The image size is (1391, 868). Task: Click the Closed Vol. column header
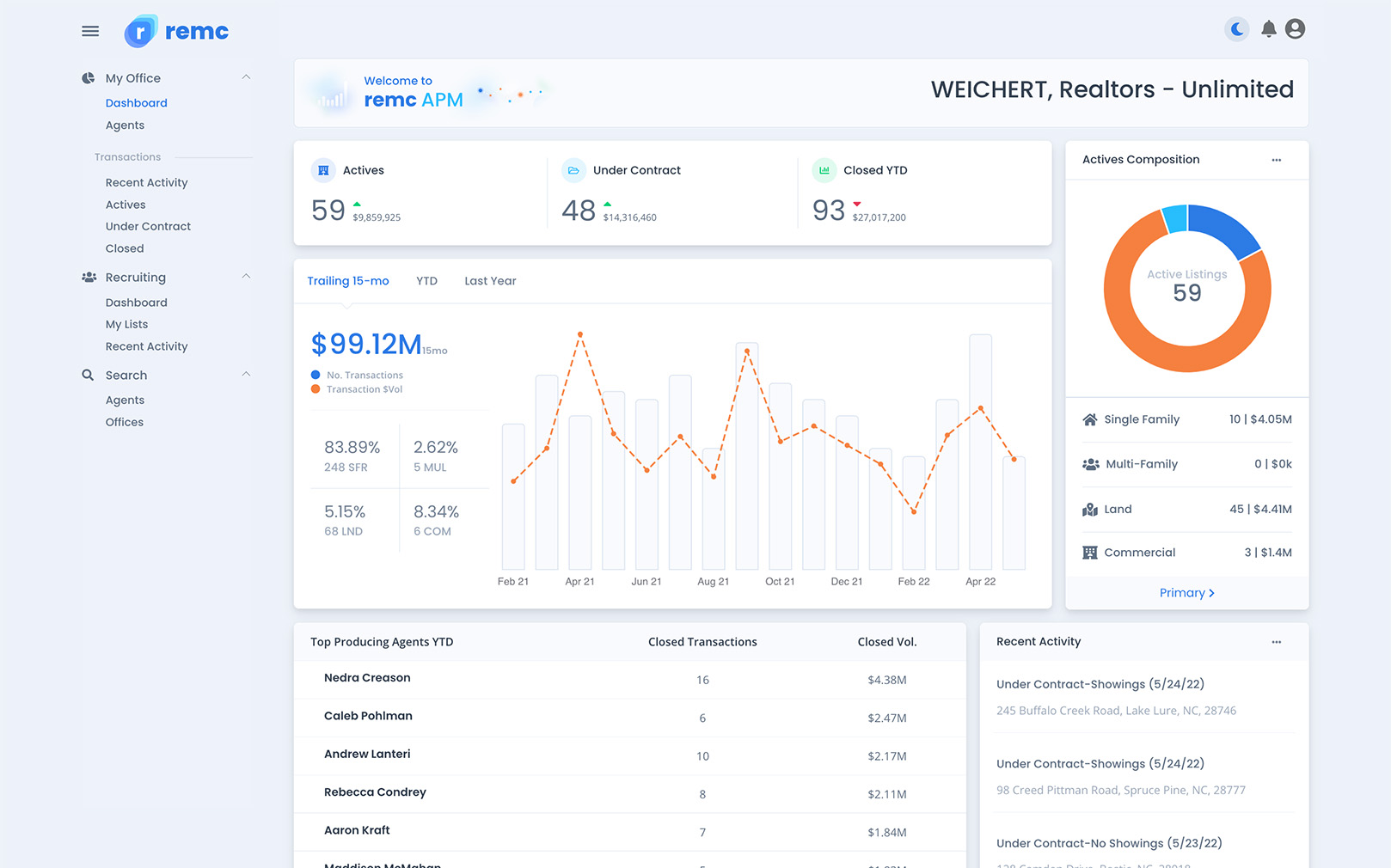(887, 642)
